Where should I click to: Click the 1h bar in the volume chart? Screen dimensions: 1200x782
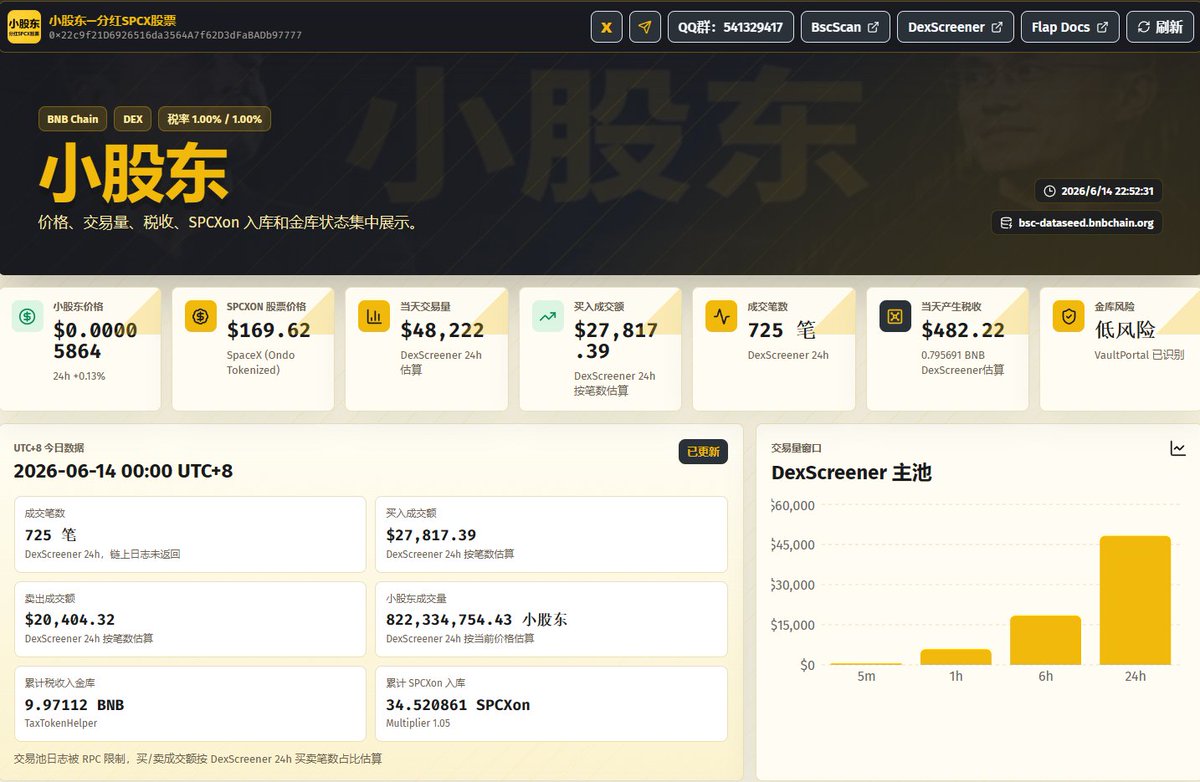coord(956,657)
